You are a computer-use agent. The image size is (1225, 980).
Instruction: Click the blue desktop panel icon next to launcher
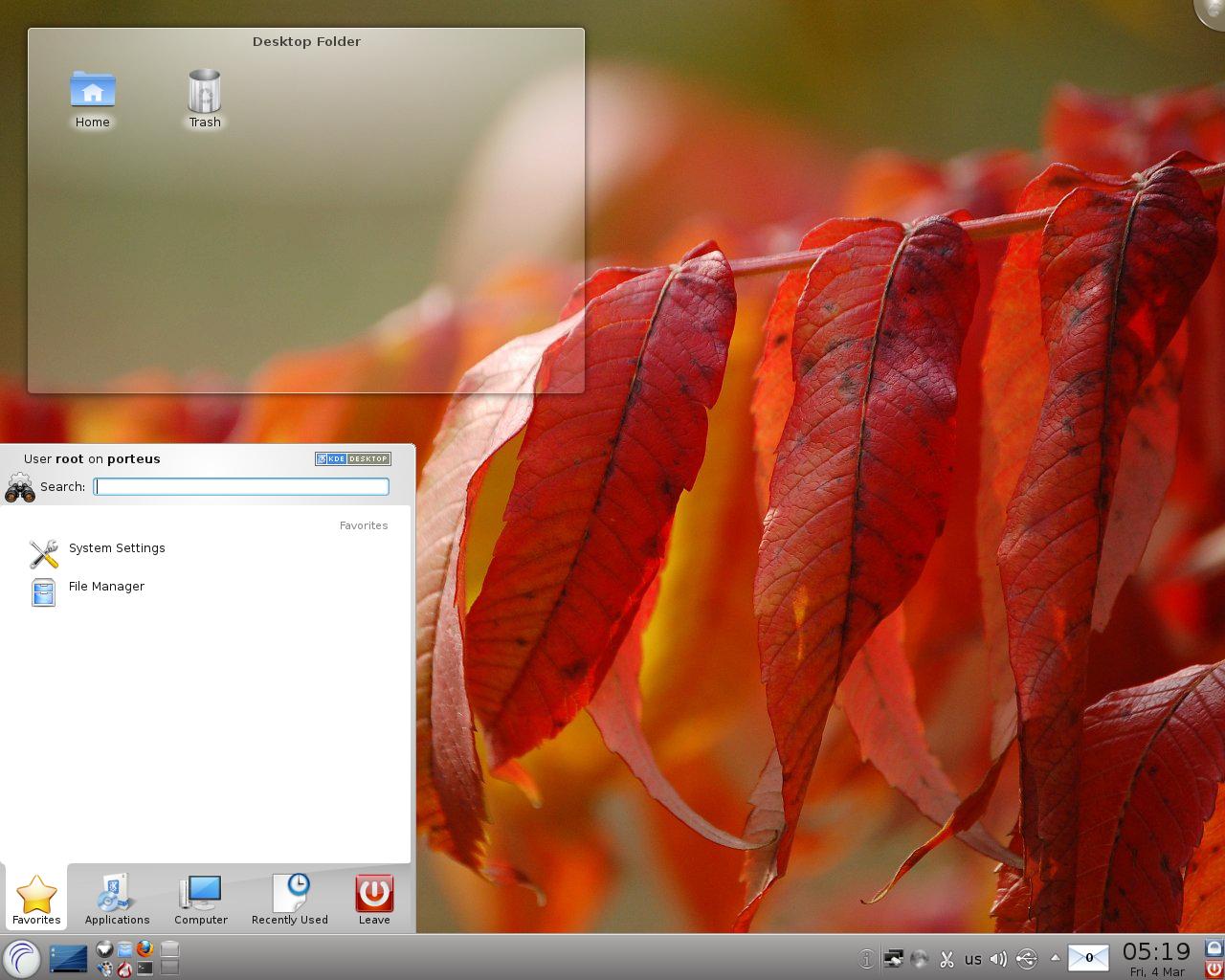tap(68, 958)
